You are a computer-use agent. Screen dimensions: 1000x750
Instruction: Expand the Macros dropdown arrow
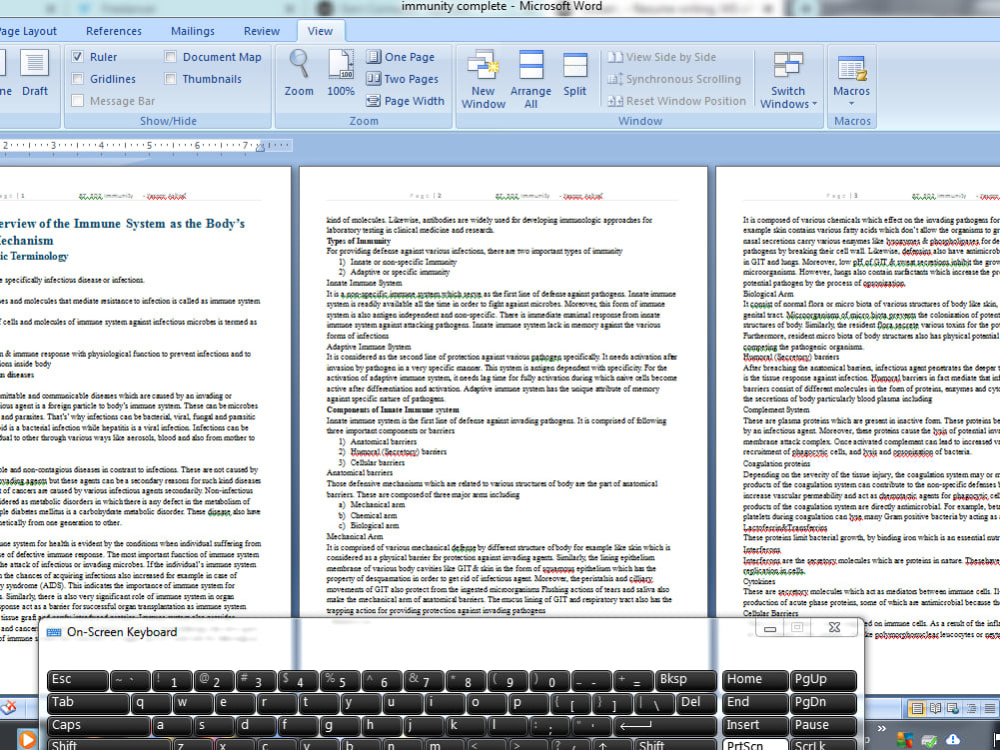click(851, 103)
